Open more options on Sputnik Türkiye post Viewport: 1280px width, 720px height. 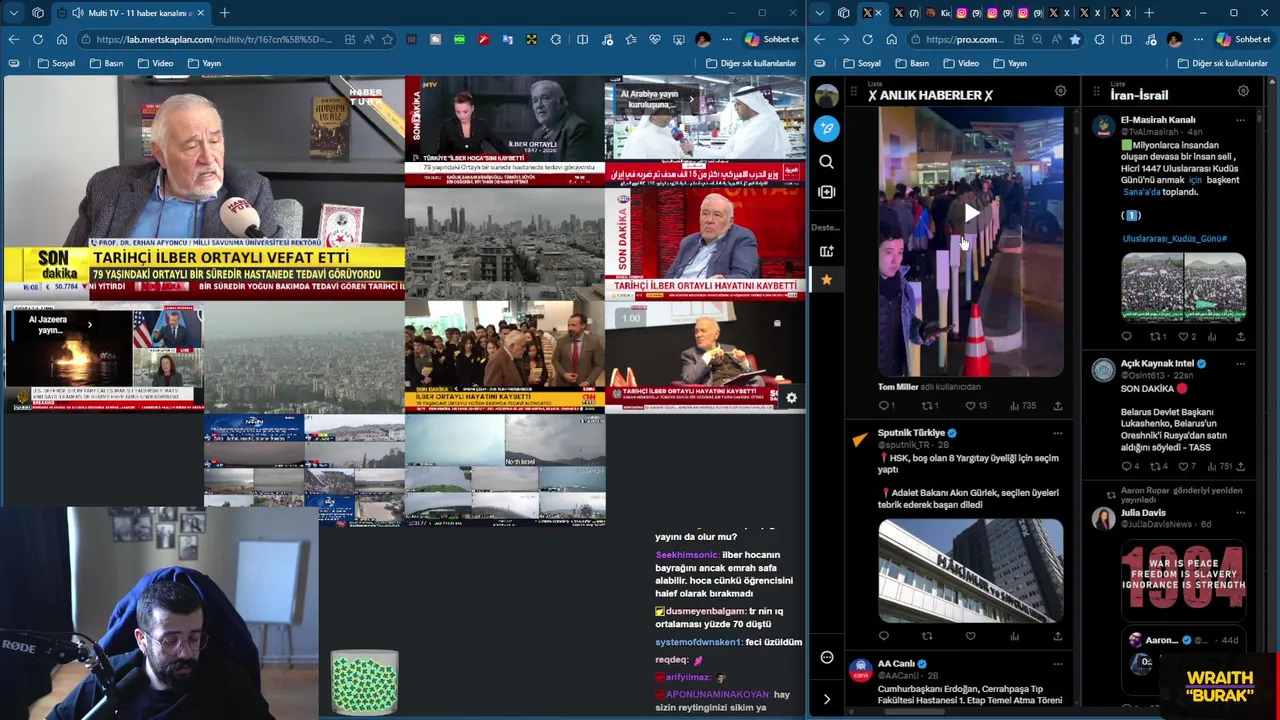[1057, 433]
